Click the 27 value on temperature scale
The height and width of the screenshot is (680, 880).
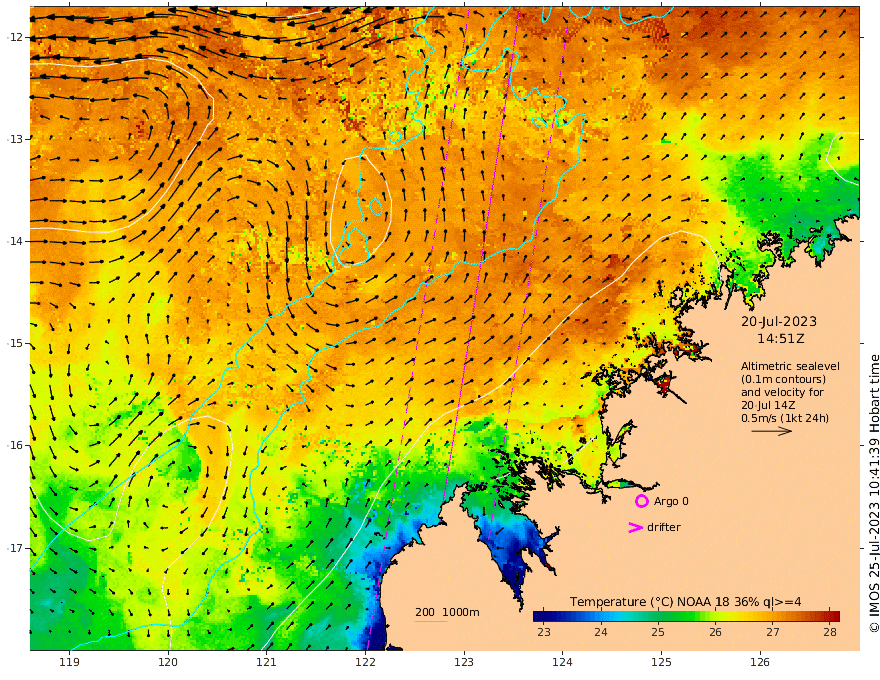pos(773,632)
